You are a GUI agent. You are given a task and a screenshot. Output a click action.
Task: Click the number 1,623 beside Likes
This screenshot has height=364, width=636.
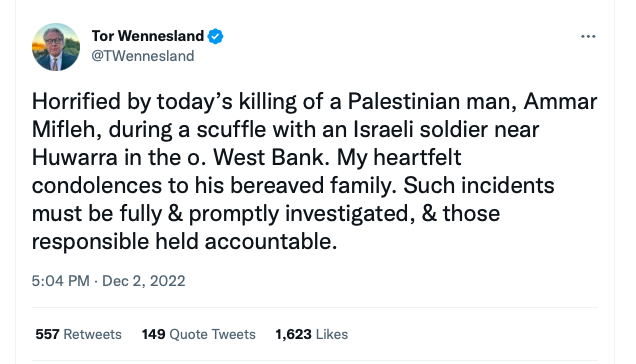click(x=293, y=335)
